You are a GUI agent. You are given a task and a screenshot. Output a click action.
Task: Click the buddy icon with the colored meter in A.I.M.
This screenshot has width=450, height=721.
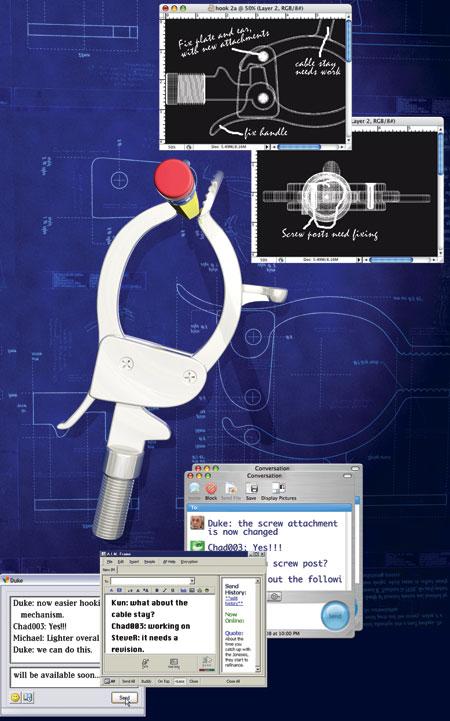pos(206,664)
